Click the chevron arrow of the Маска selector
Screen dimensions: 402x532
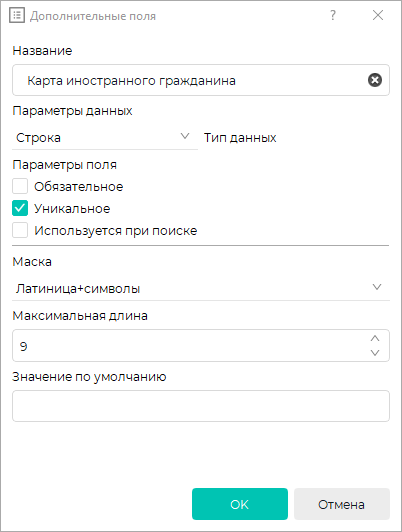click(377, 287)
